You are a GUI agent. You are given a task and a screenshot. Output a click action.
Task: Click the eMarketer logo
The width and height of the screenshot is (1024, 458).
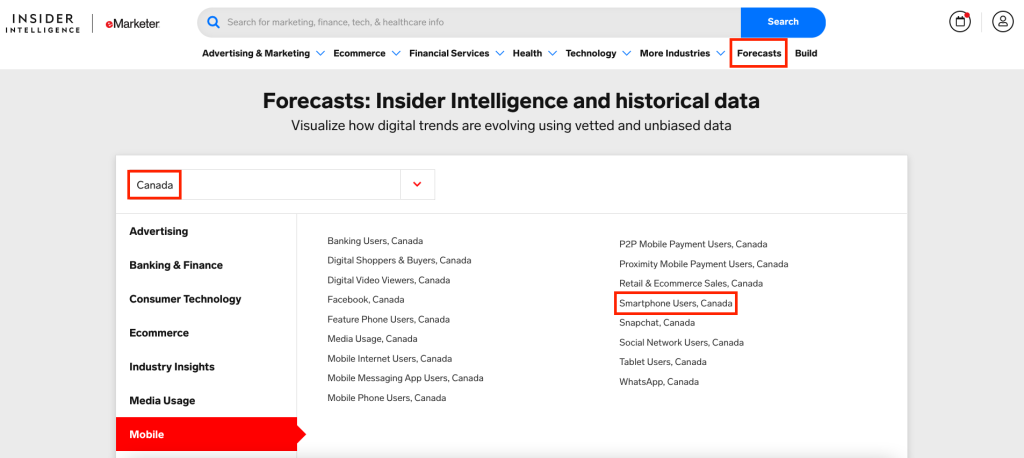133,24
